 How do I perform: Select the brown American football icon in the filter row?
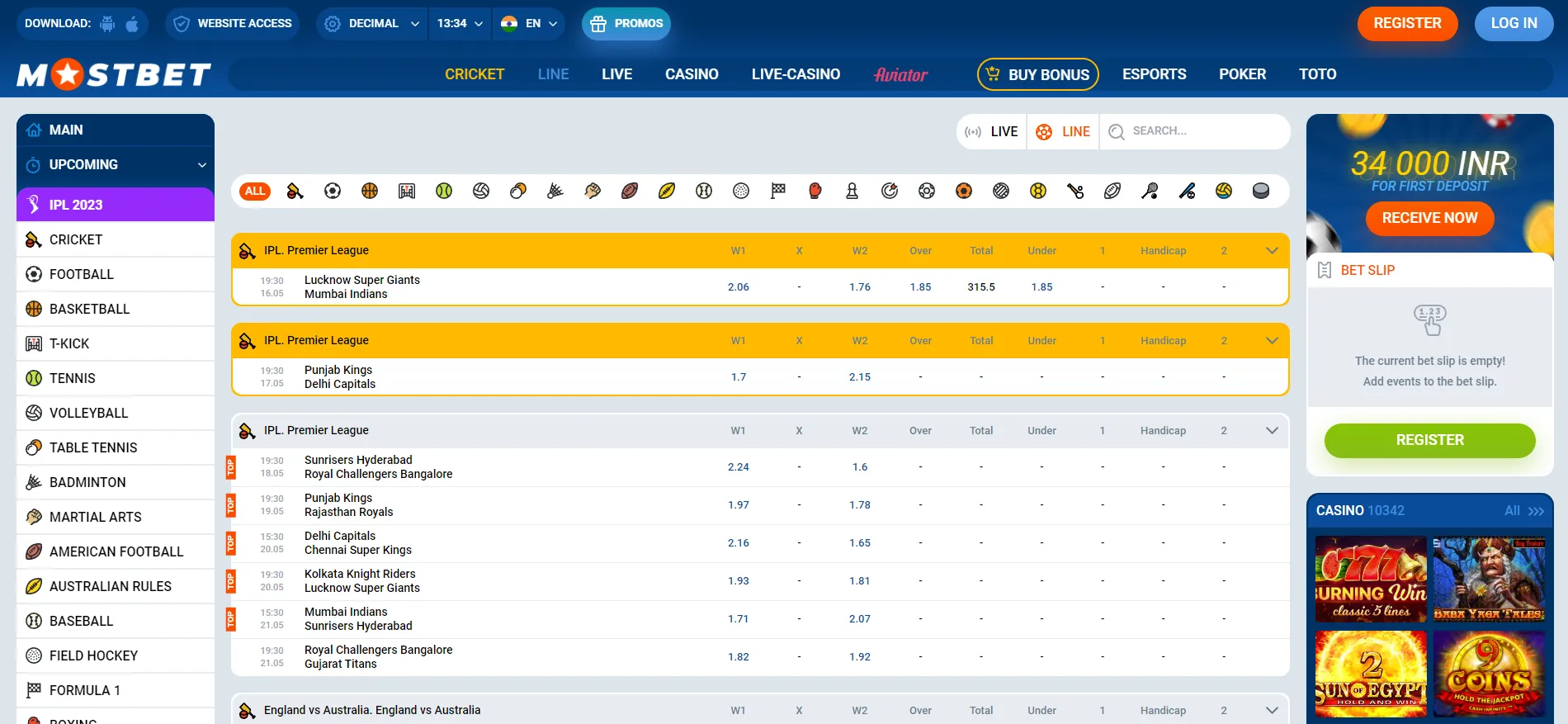click(x=630, y=191)
